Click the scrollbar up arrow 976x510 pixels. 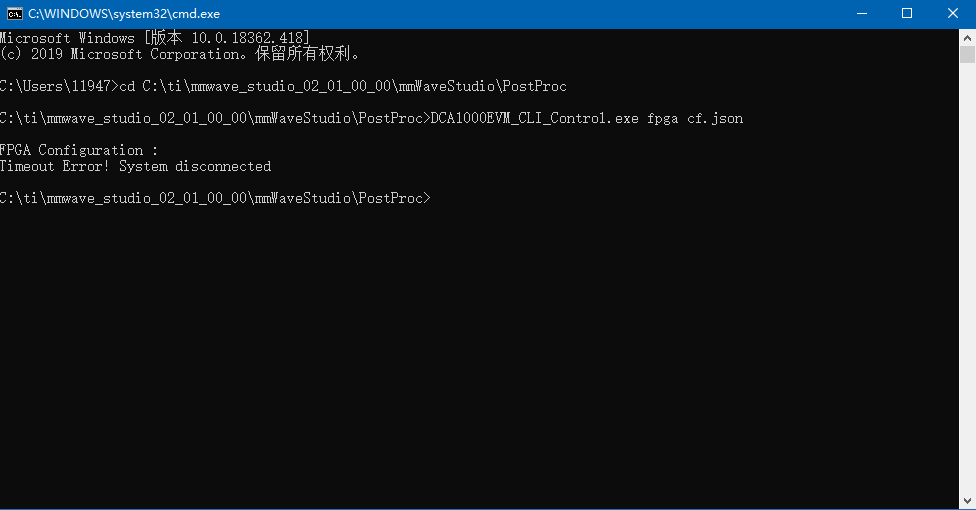click(967, 37)
